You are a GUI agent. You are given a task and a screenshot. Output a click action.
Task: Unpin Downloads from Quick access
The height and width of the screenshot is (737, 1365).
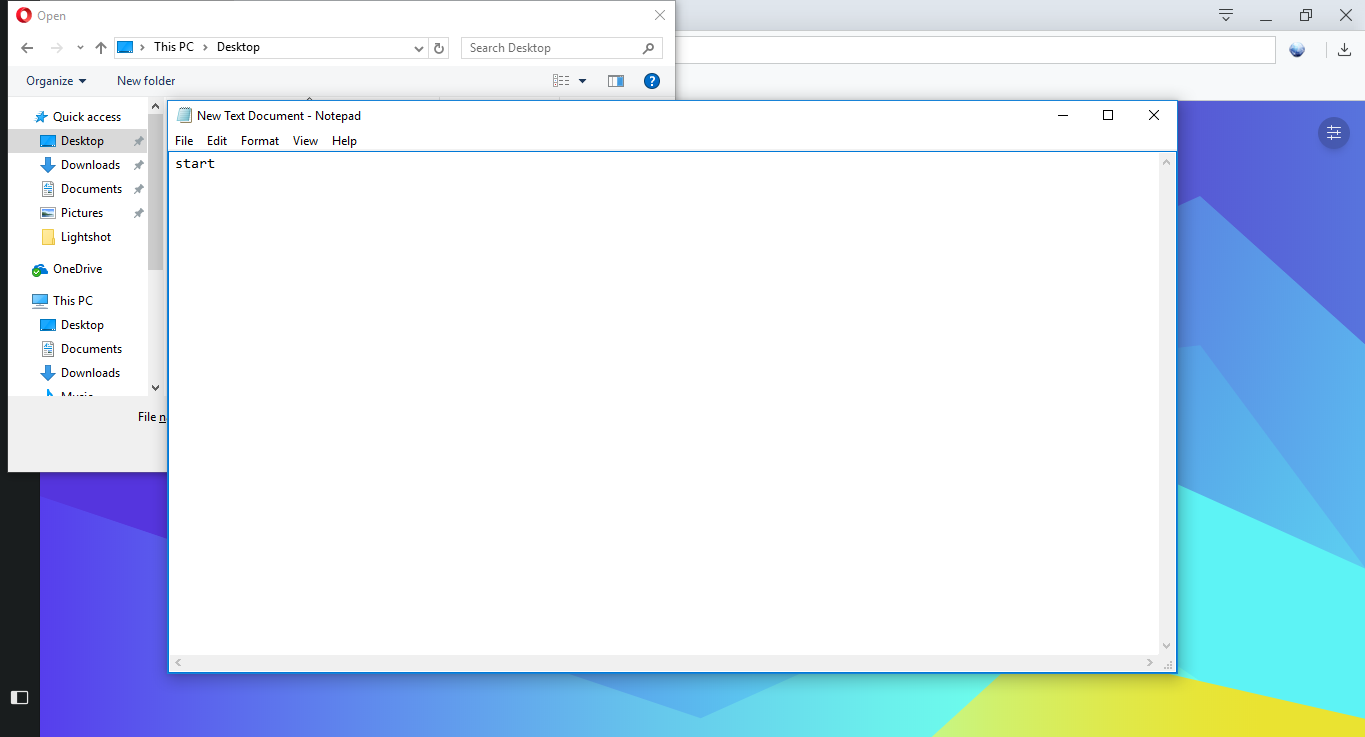pyautogui.click(x=139, y=164)
